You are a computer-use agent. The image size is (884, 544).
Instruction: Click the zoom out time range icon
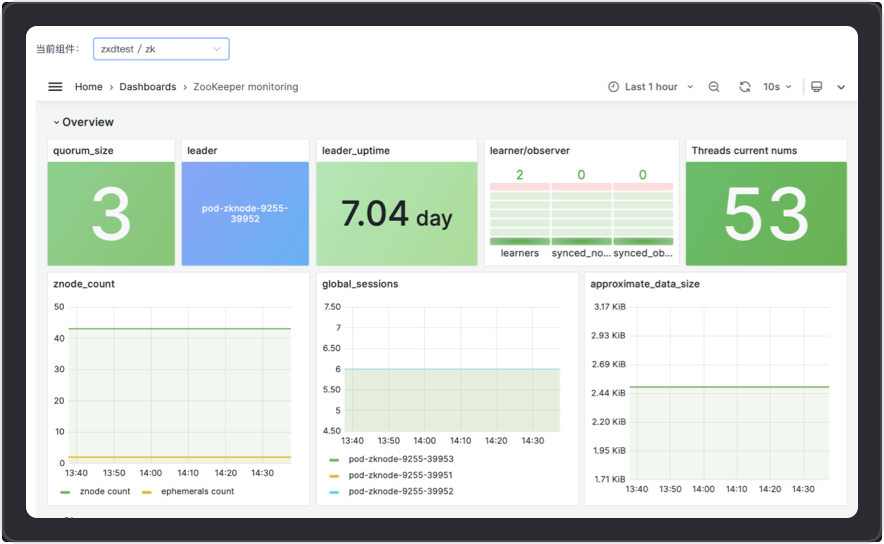click(714, 87)
